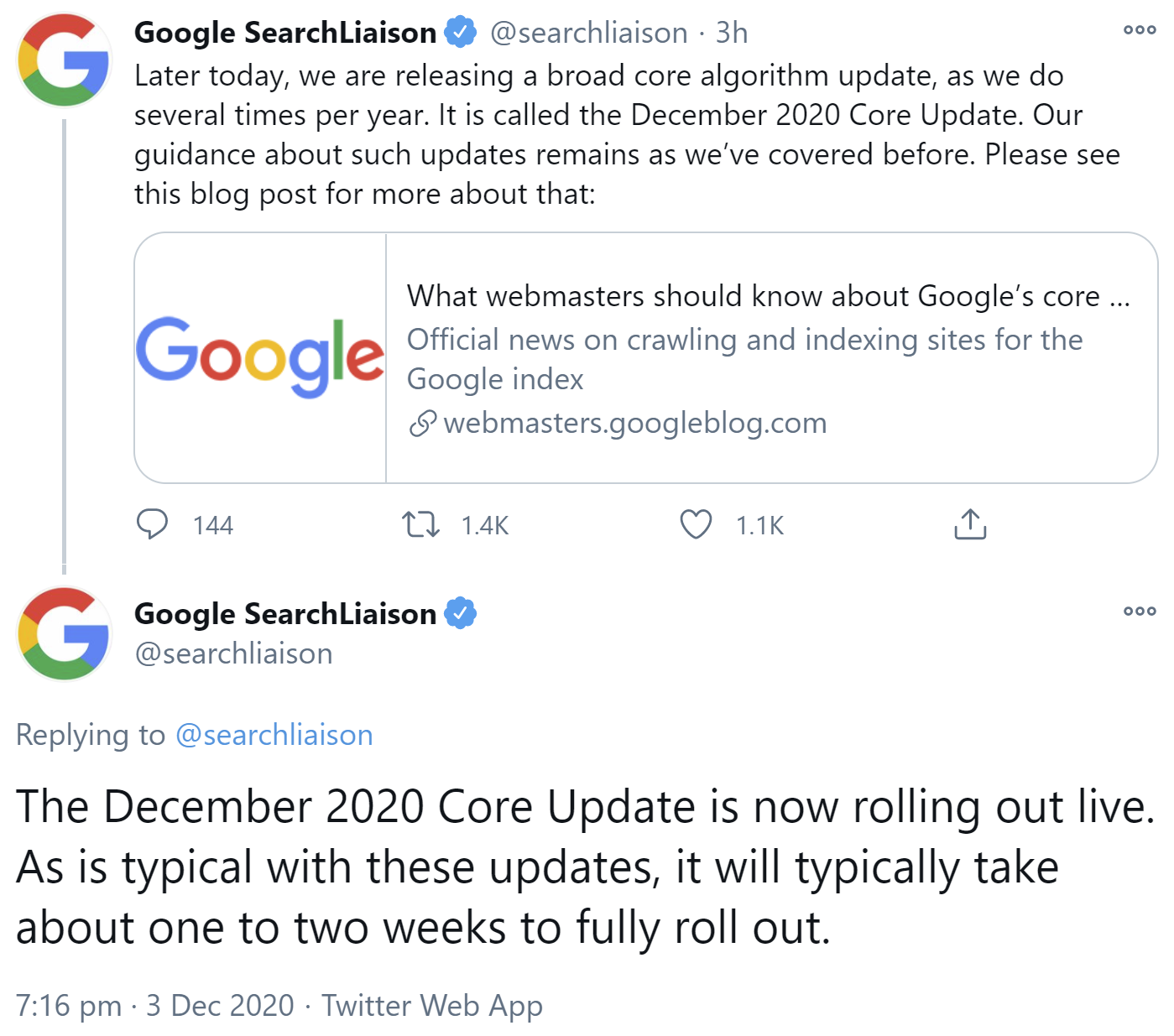This screenshot has height=1036, width=1174.
Task: Click the verified badge on the reply tweet
Action: point(462,612)
